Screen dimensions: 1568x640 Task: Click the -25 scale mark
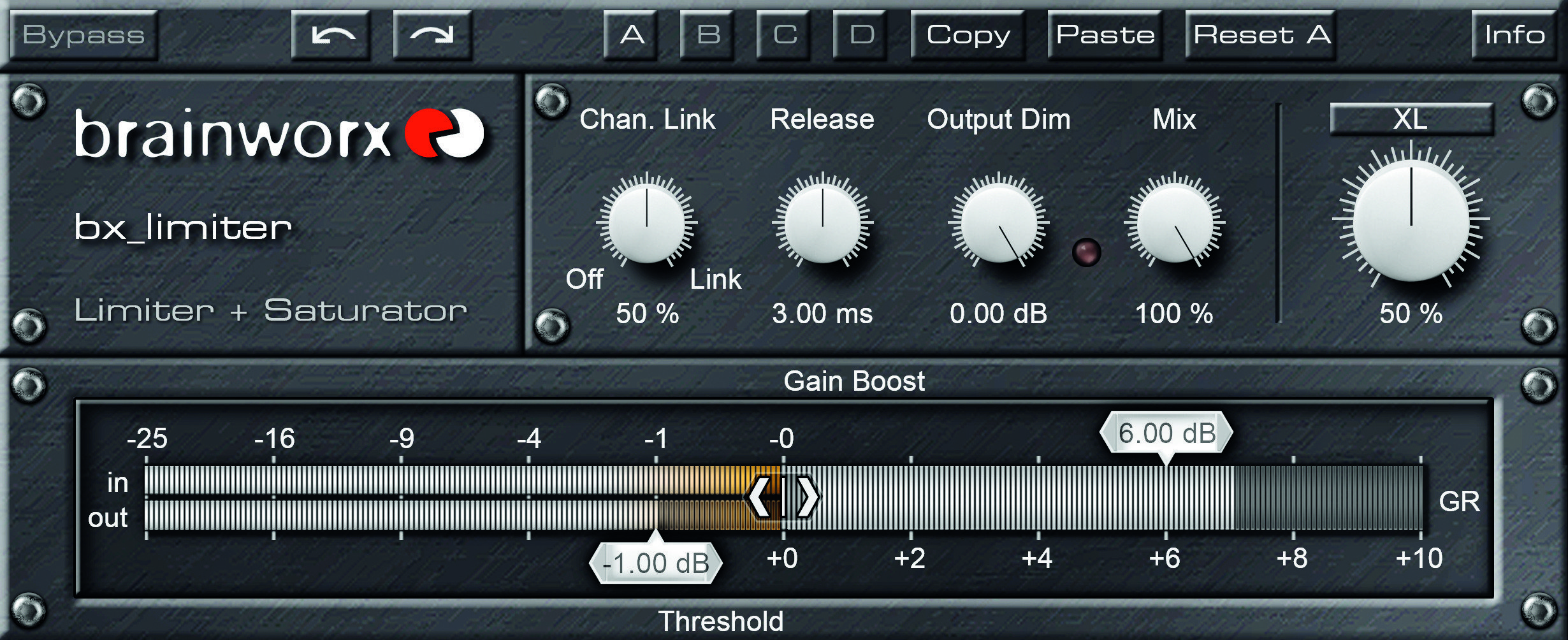tap(147, 439)
